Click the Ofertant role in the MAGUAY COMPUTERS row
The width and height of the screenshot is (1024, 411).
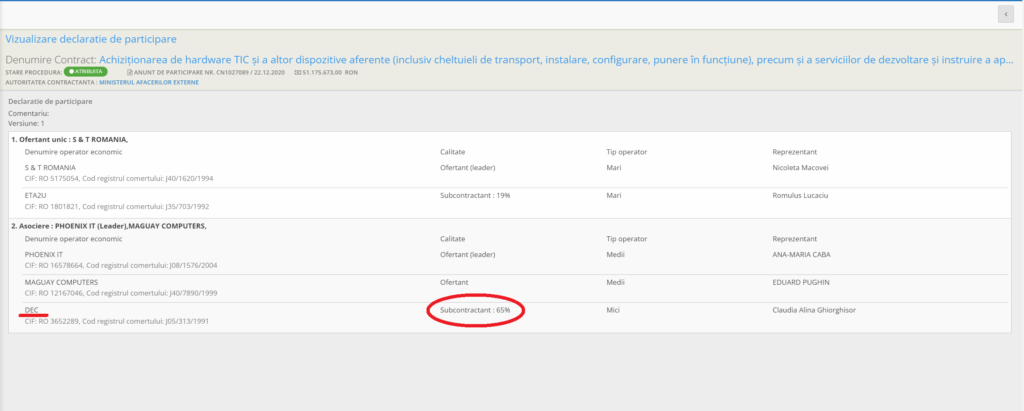click(x=454, y=282)
